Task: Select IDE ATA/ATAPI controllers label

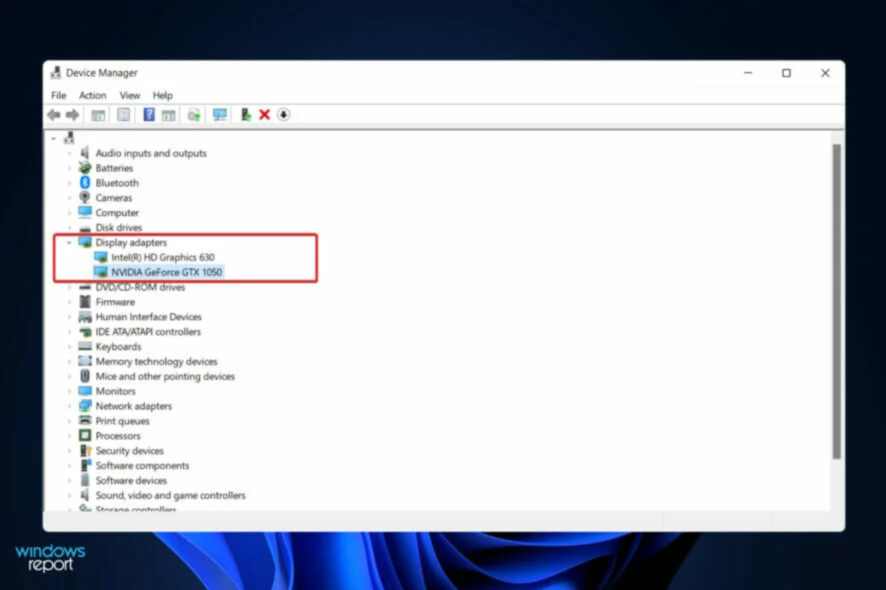Action: (148, 332)
